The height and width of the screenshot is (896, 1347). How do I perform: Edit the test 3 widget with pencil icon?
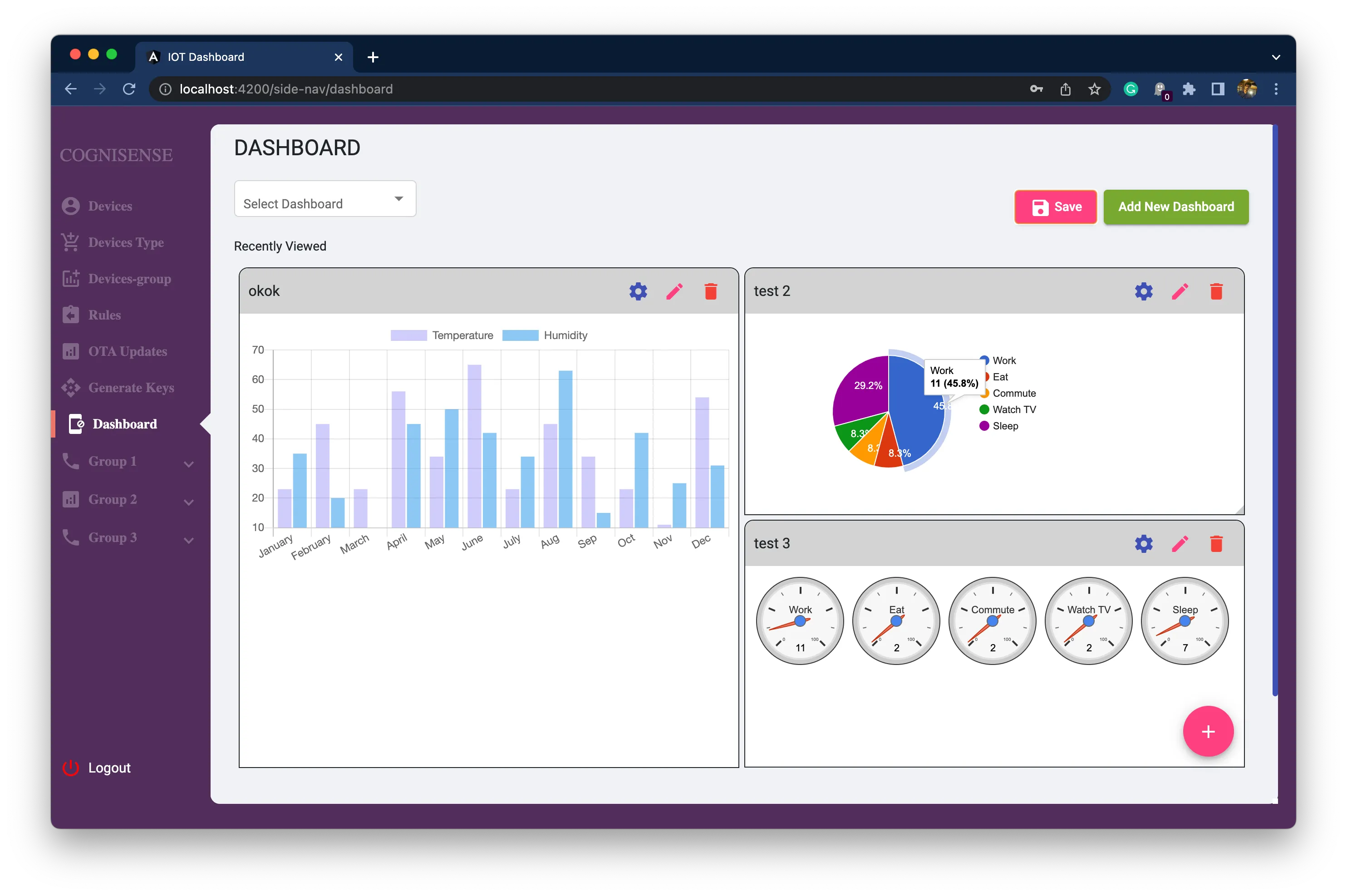point(1180,543)
